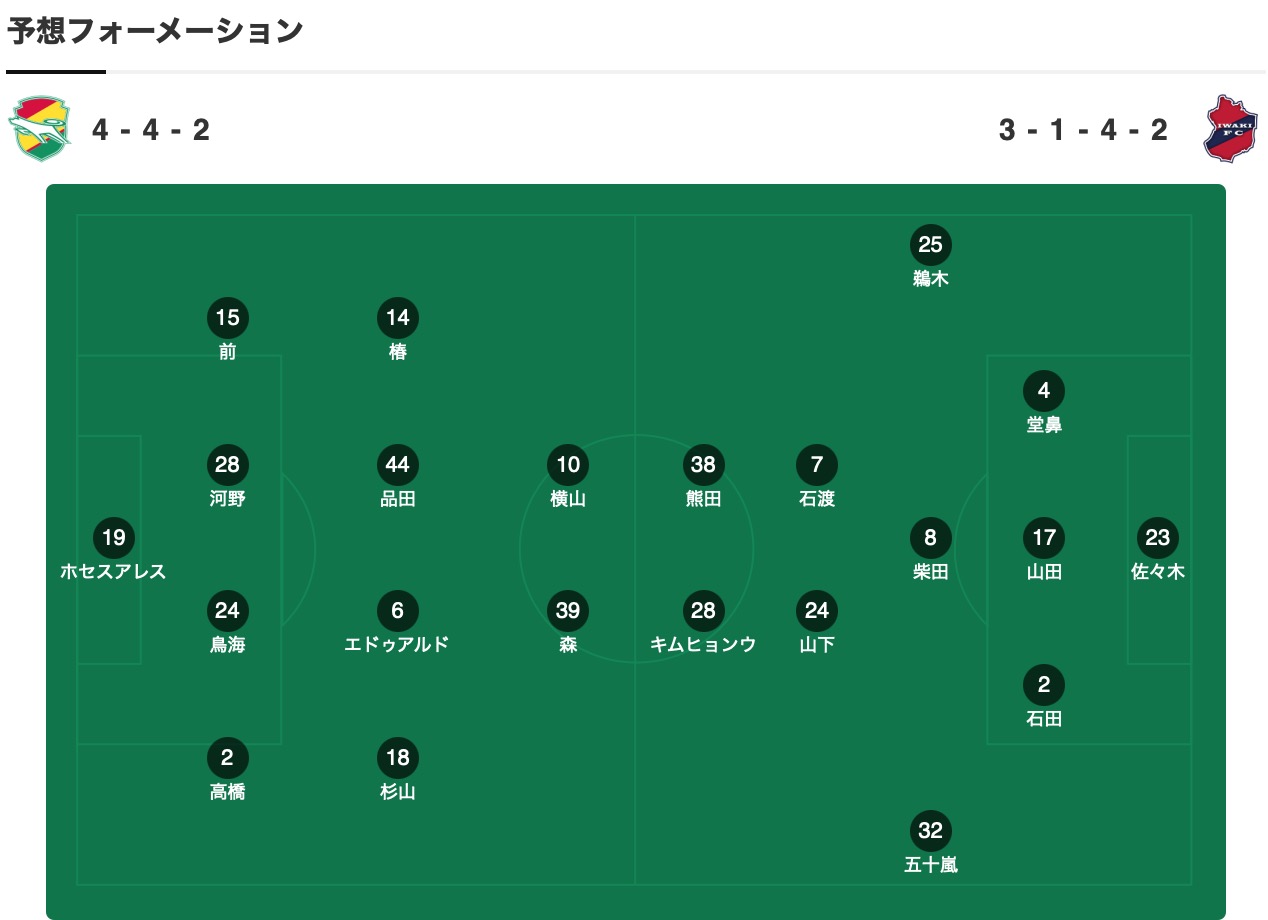
Task: Click the 4 - 4 - 2 formation label
Action: (151, 130)
